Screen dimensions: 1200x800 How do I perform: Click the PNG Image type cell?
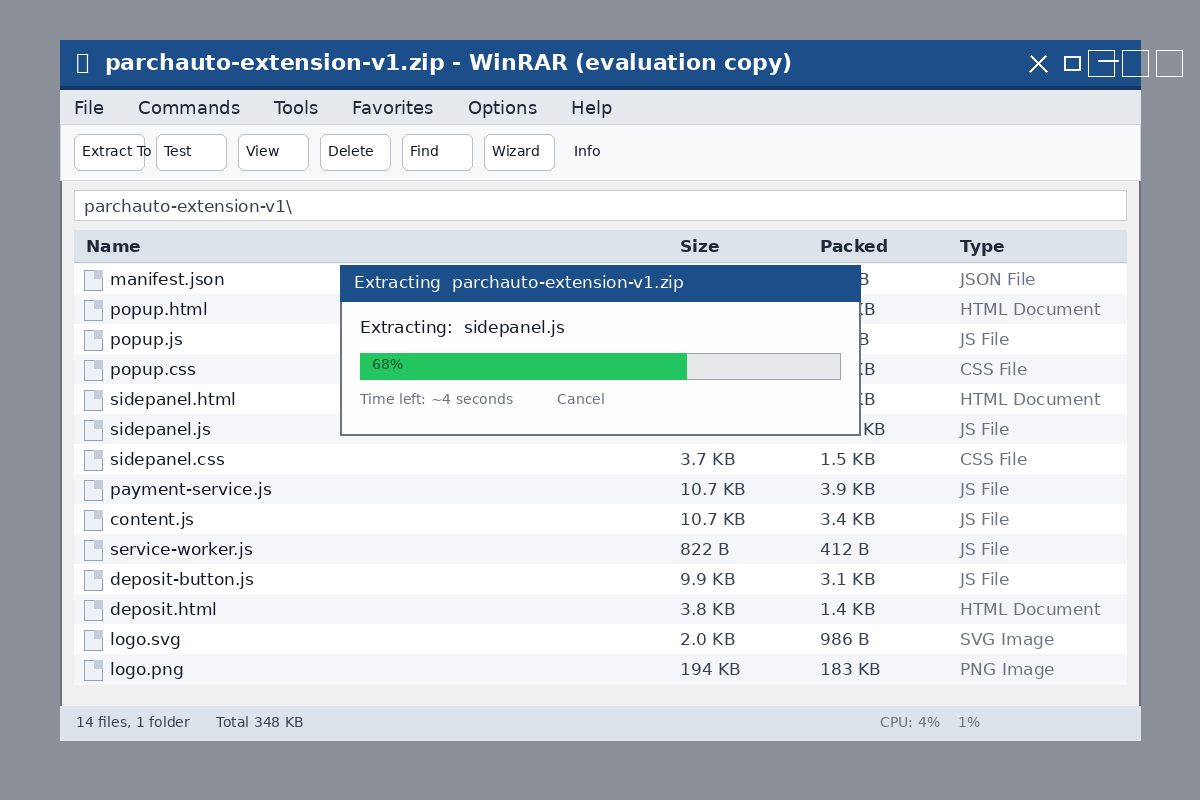pyautogui.click(x=1007, y=670)
